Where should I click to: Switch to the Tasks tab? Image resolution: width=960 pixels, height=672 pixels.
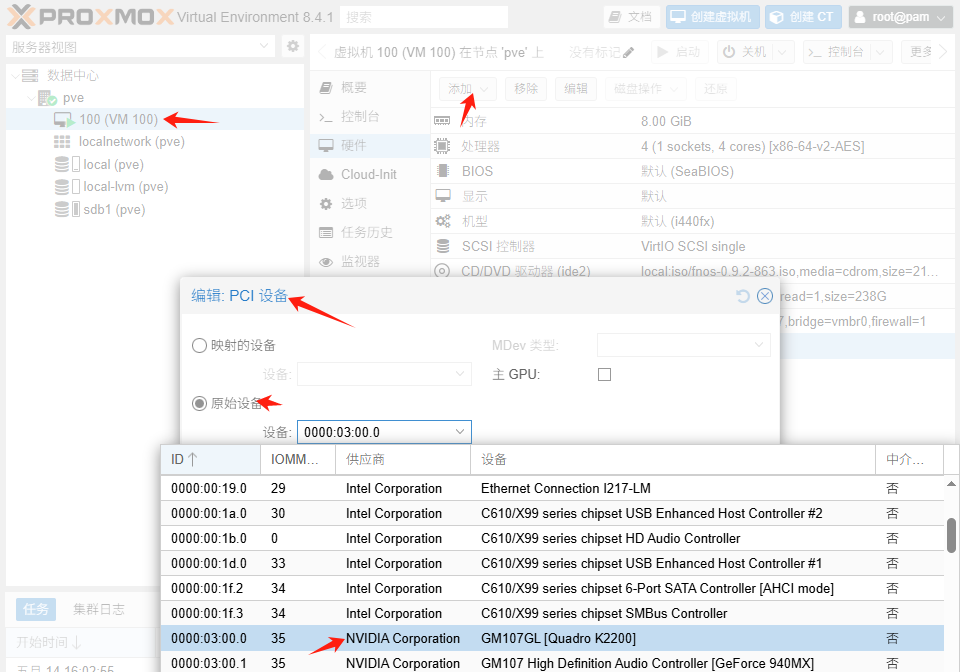click(36, 609)
